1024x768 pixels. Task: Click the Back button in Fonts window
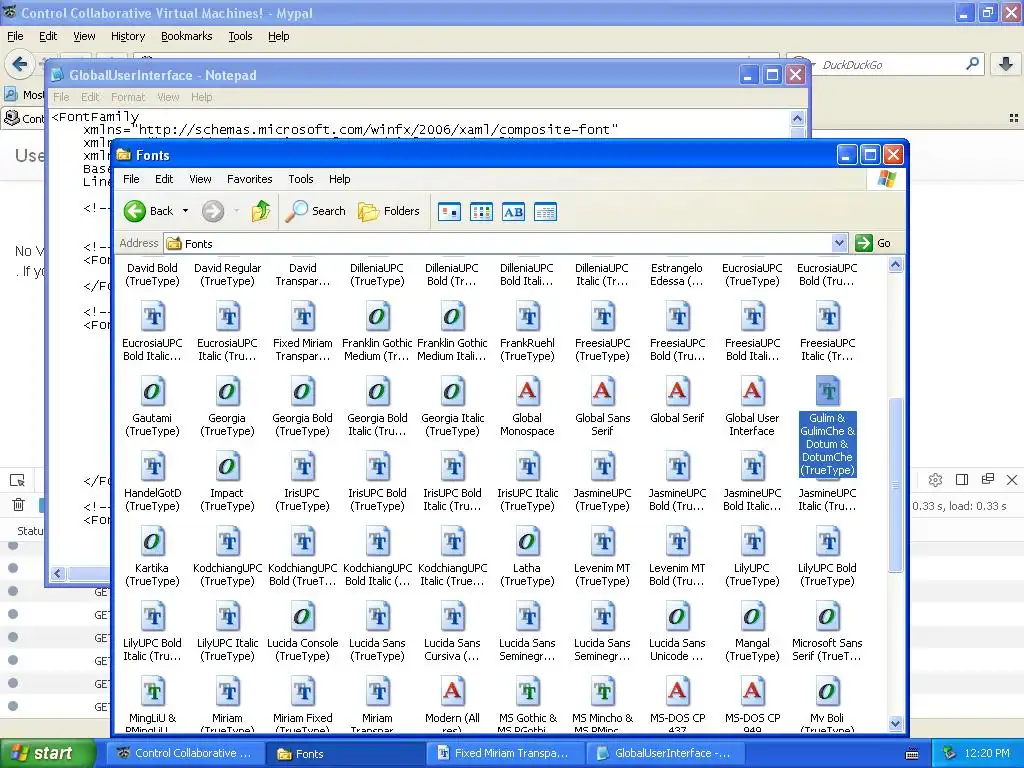[x=149, y=211]
